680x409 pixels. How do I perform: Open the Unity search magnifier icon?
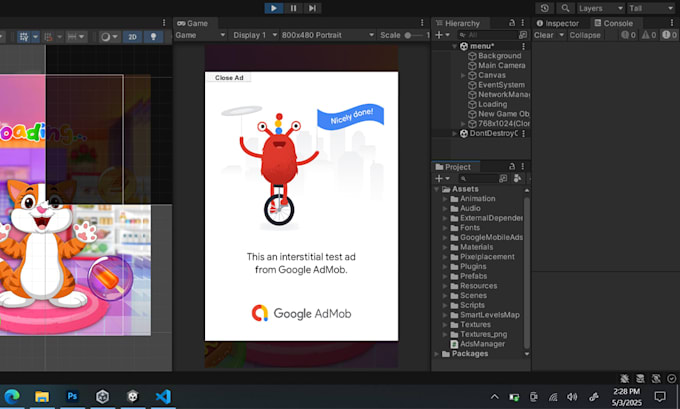tap(565, 8)
